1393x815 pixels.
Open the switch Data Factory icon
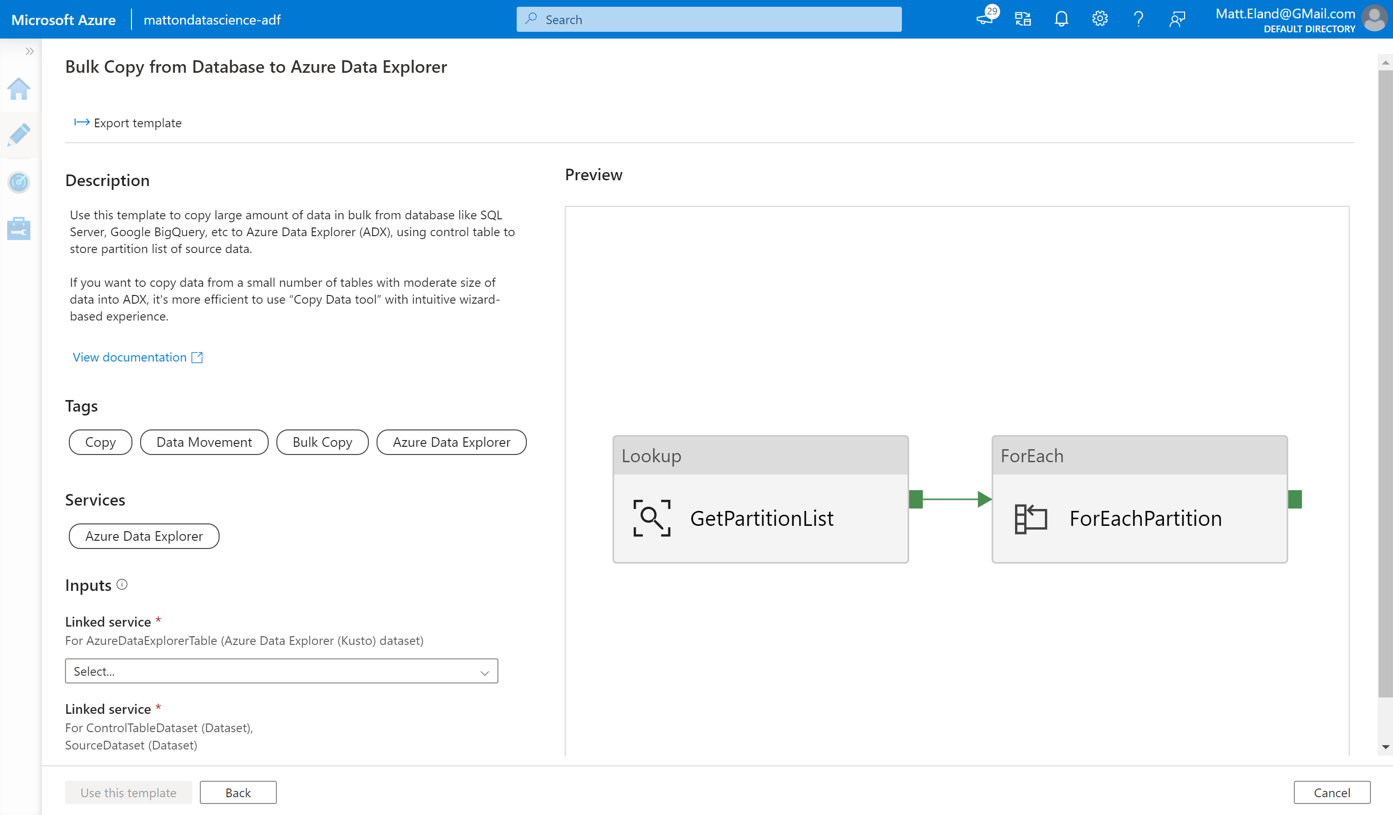[x=1023, y=19]
